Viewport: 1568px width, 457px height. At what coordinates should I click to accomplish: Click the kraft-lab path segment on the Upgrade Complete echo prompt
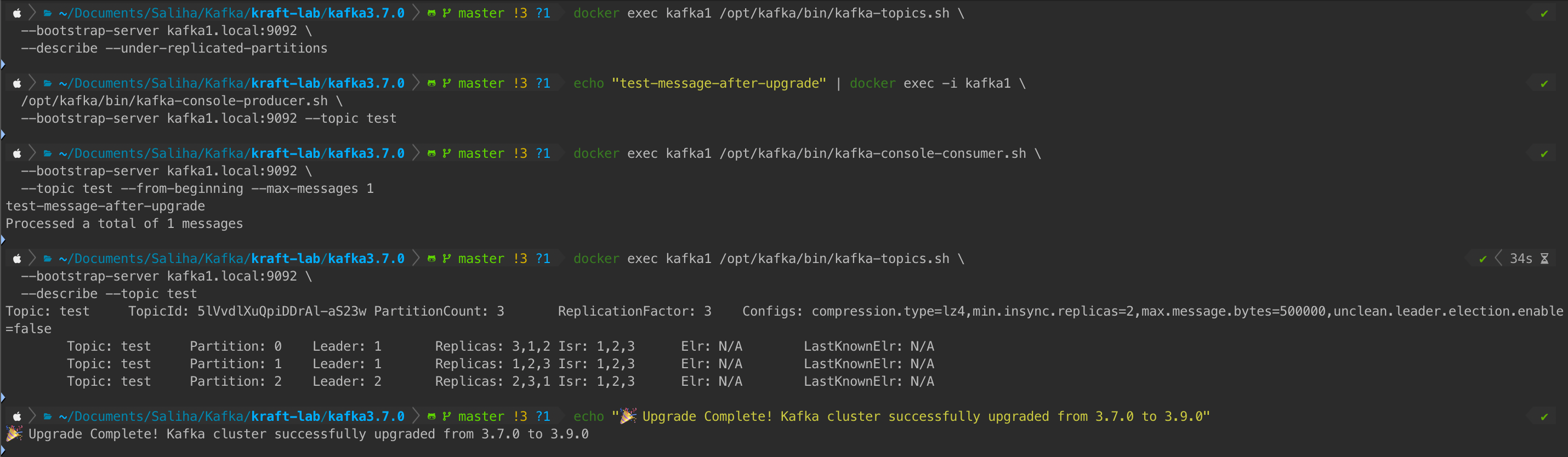point(286,416)
